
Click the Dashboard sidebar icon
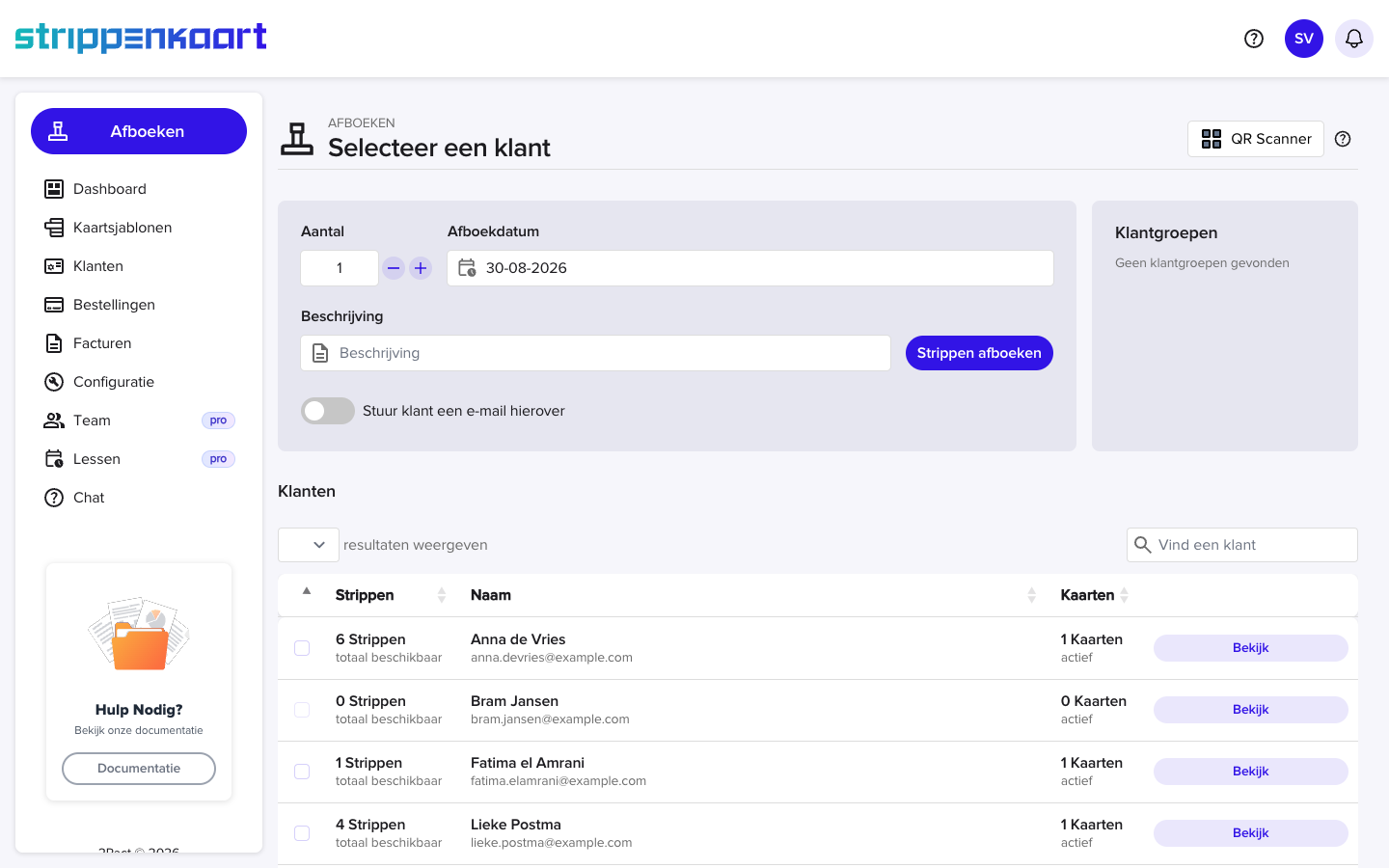tap(54, 189)
